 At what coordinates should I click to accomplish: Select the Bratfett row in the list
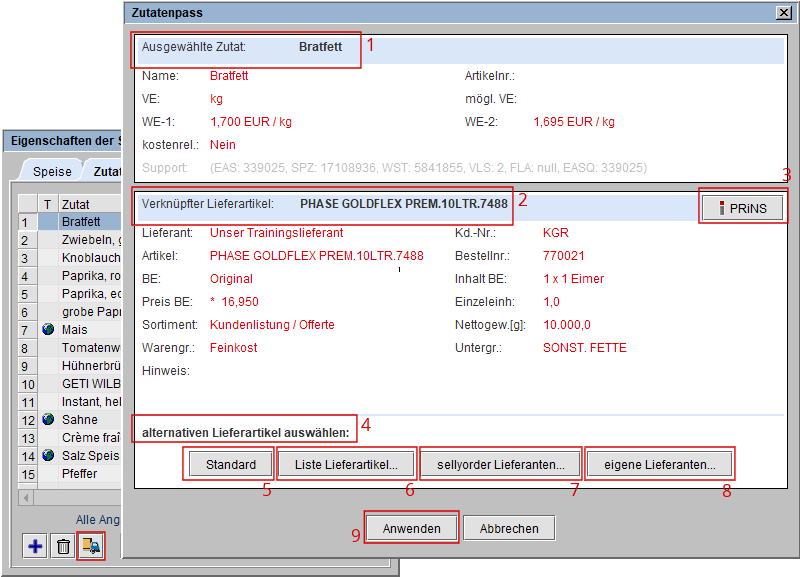(x=81, y=221)
